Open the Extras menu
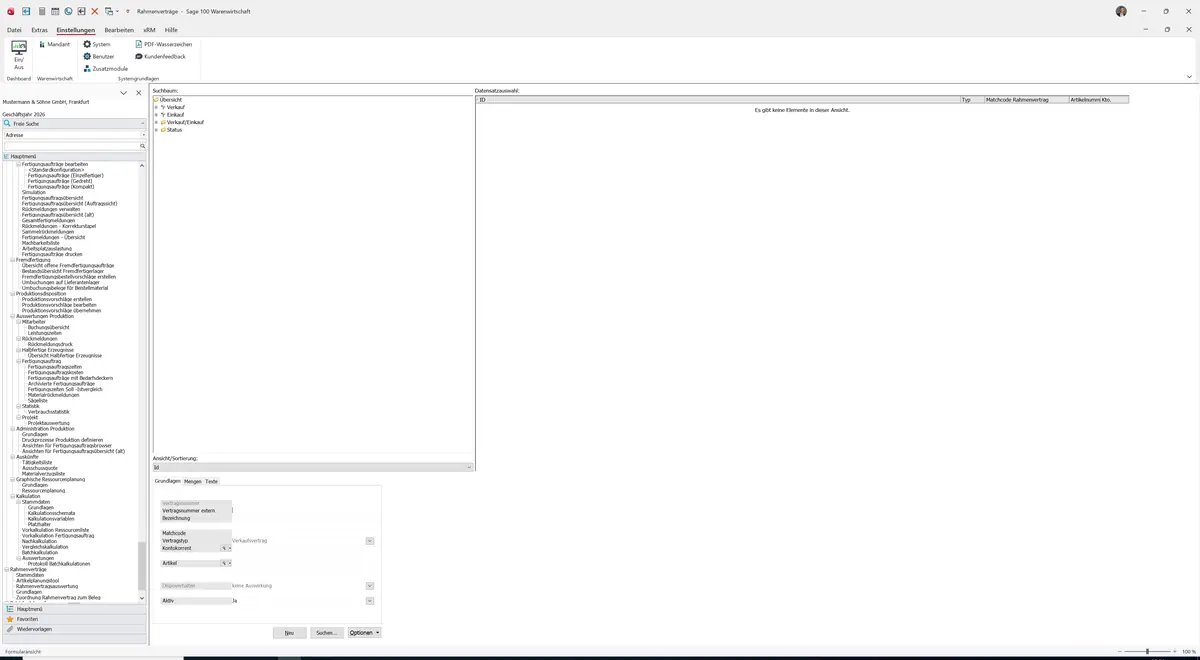Image resolution: width=1200 pixels, height=660 pixels. pyautogui.click(x=39, y=30)
